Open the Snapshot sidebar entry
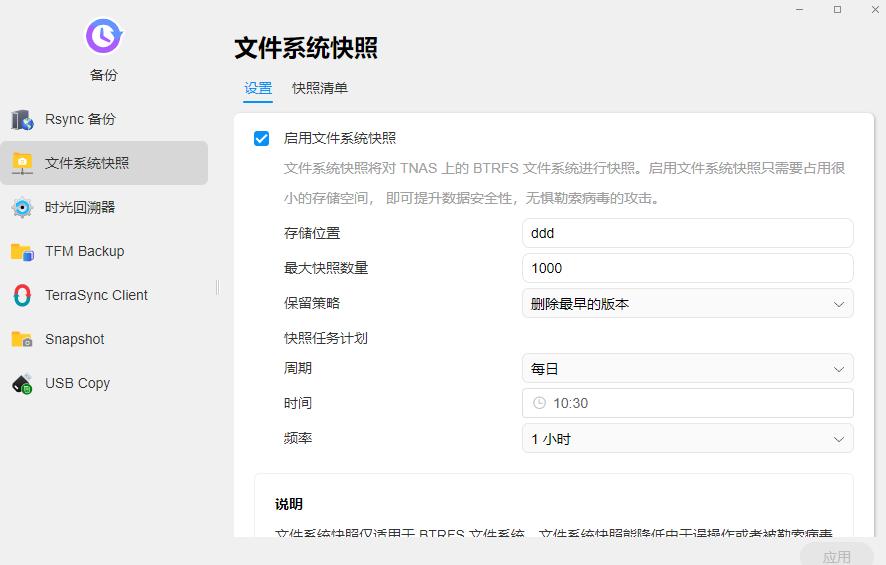 (x=104, y=339)
